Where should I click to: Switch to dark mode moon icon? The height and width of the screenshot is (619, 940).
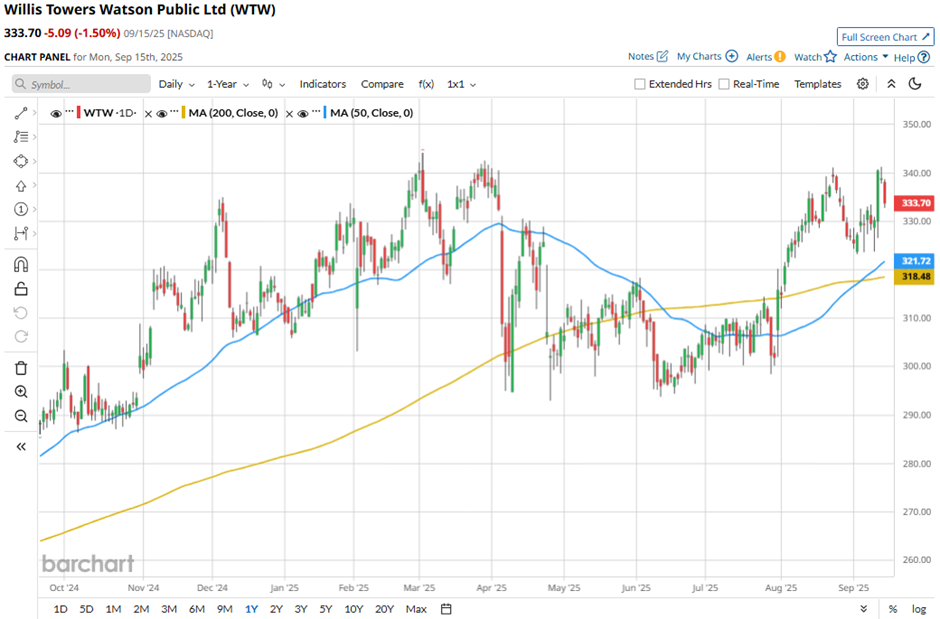[915, 84]
